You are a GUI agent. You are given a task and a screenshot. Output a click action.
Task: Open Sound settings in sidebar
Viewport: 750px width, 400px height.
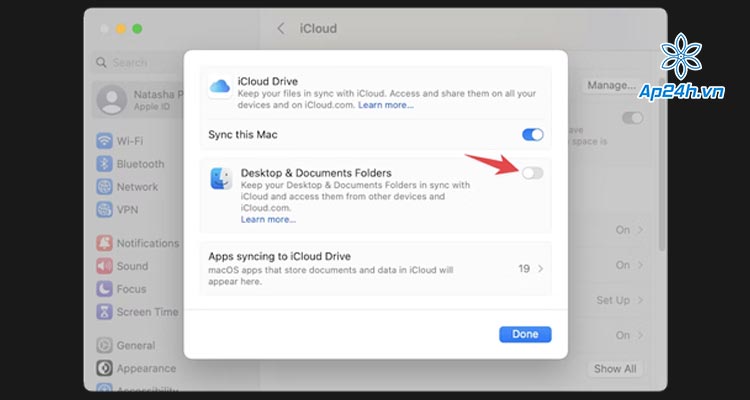122,266
